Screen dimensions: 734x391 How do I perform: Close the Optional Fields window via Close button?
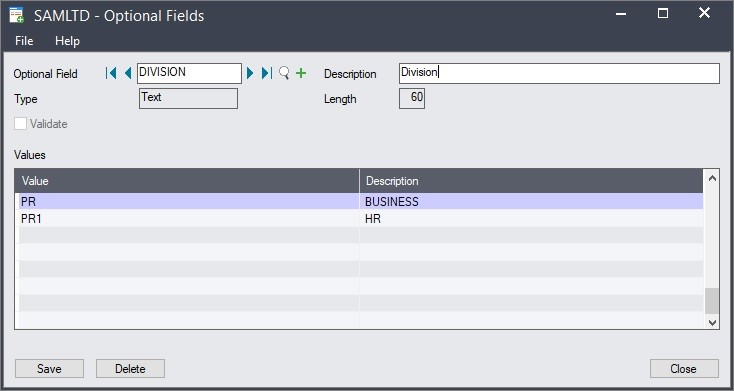(x=684, y=369)
